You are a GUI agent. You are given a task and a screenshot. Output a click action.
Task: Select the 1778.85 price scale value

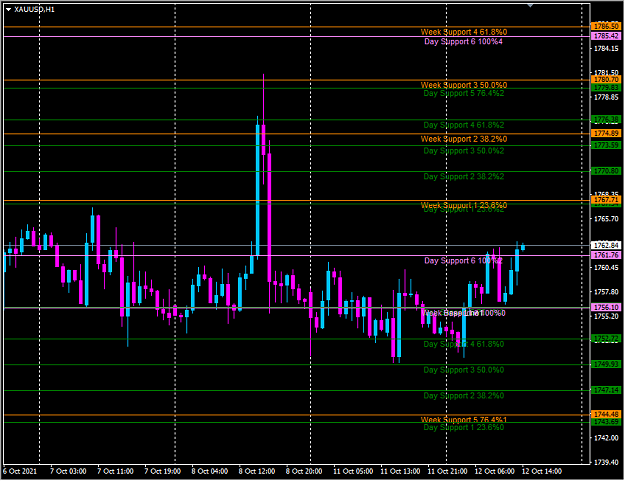click(x=606, y=97)
